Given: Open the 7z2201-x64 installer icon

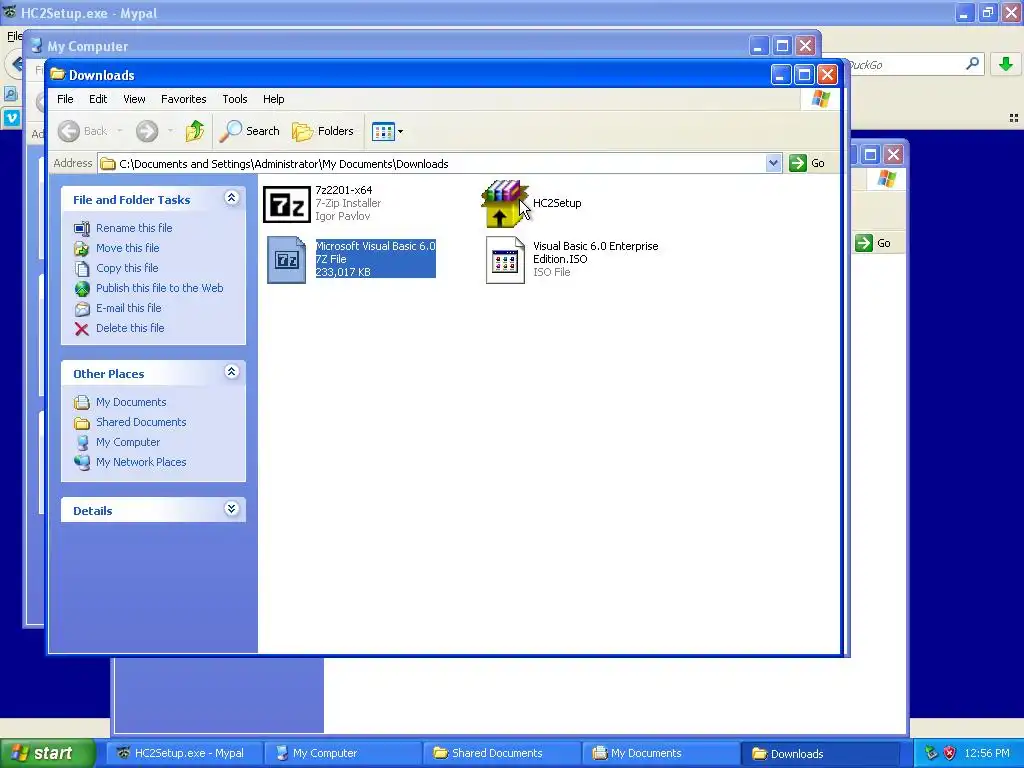Looking at the screenshot, I should [287, 204].
